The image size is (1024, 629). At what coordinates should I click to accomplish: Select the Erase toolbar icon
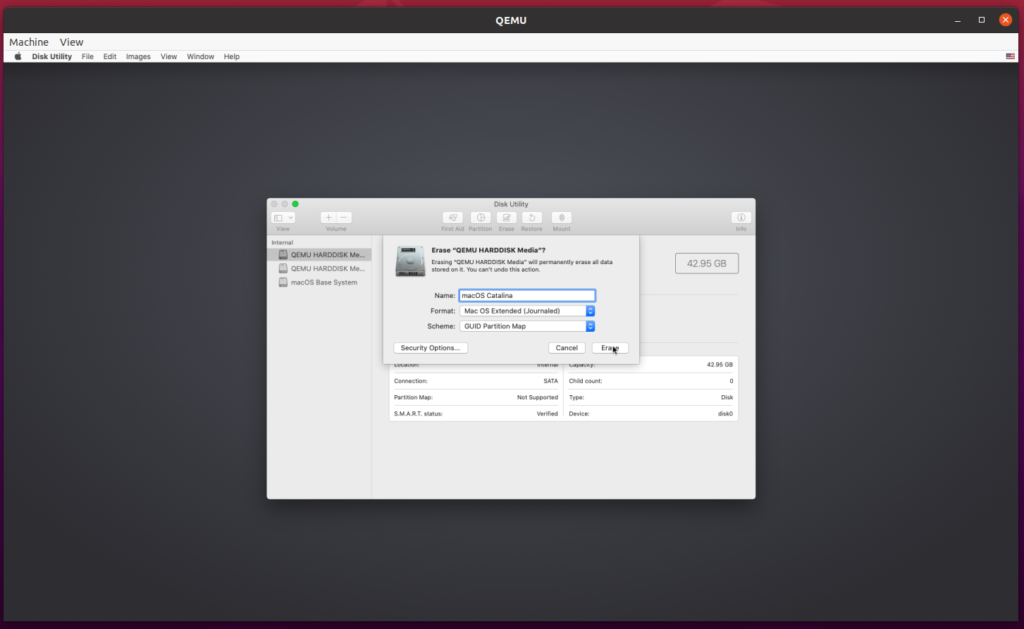coord(506,218)
